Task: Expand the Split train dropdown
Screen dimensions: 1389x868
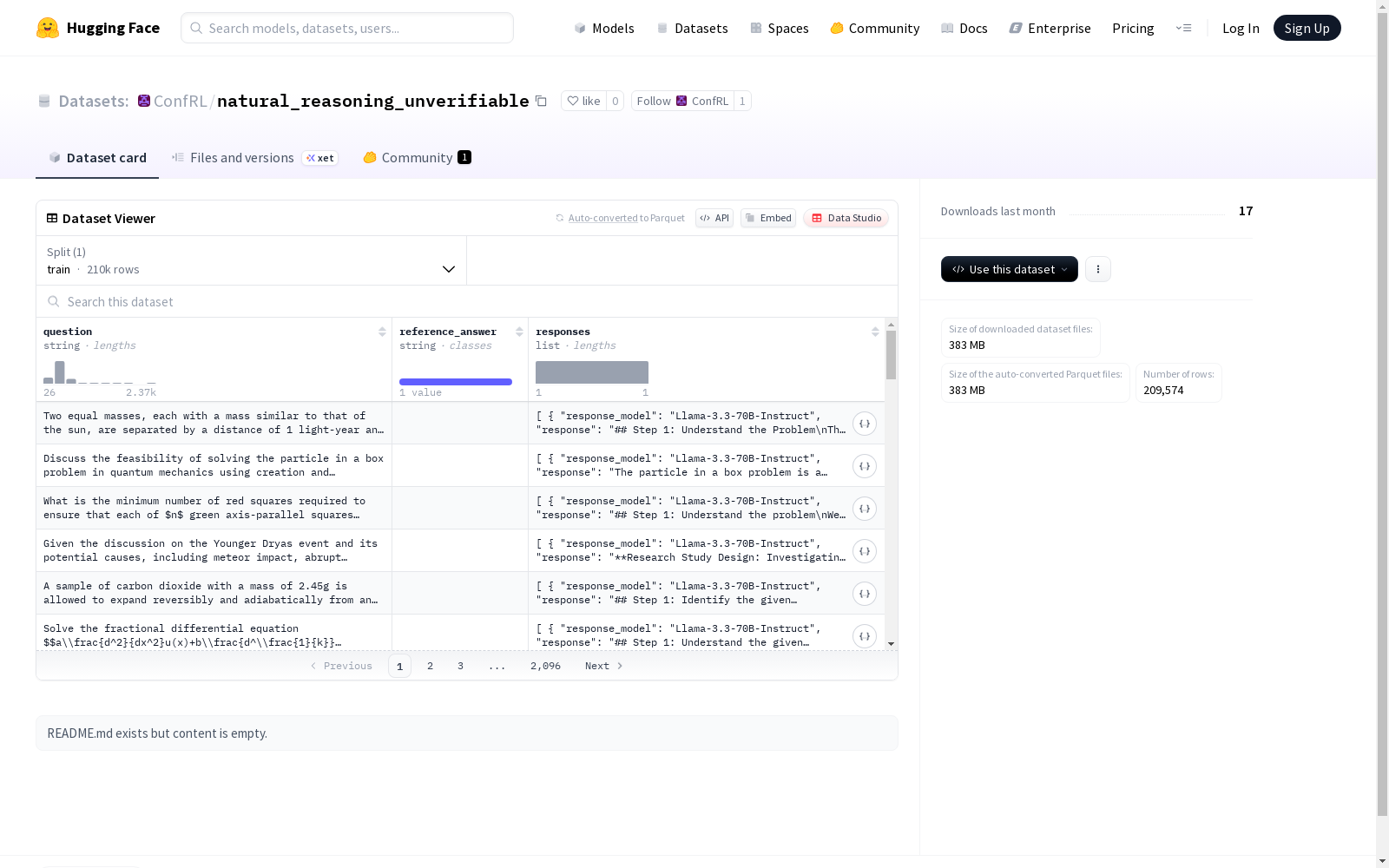Action: (x=252, y=260)
